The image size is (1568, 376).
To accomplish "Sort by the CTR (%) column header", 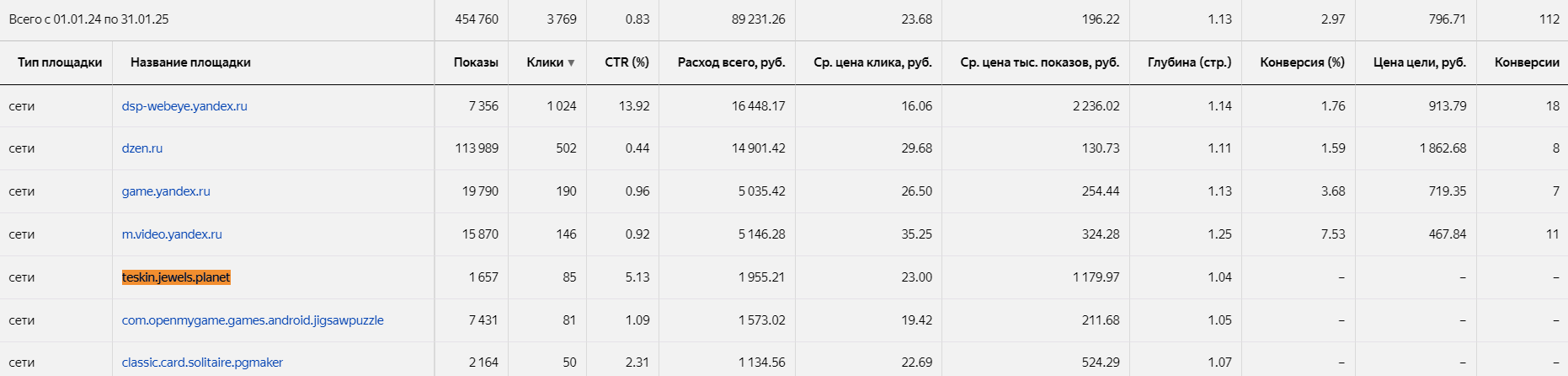I will coord(627,62).
